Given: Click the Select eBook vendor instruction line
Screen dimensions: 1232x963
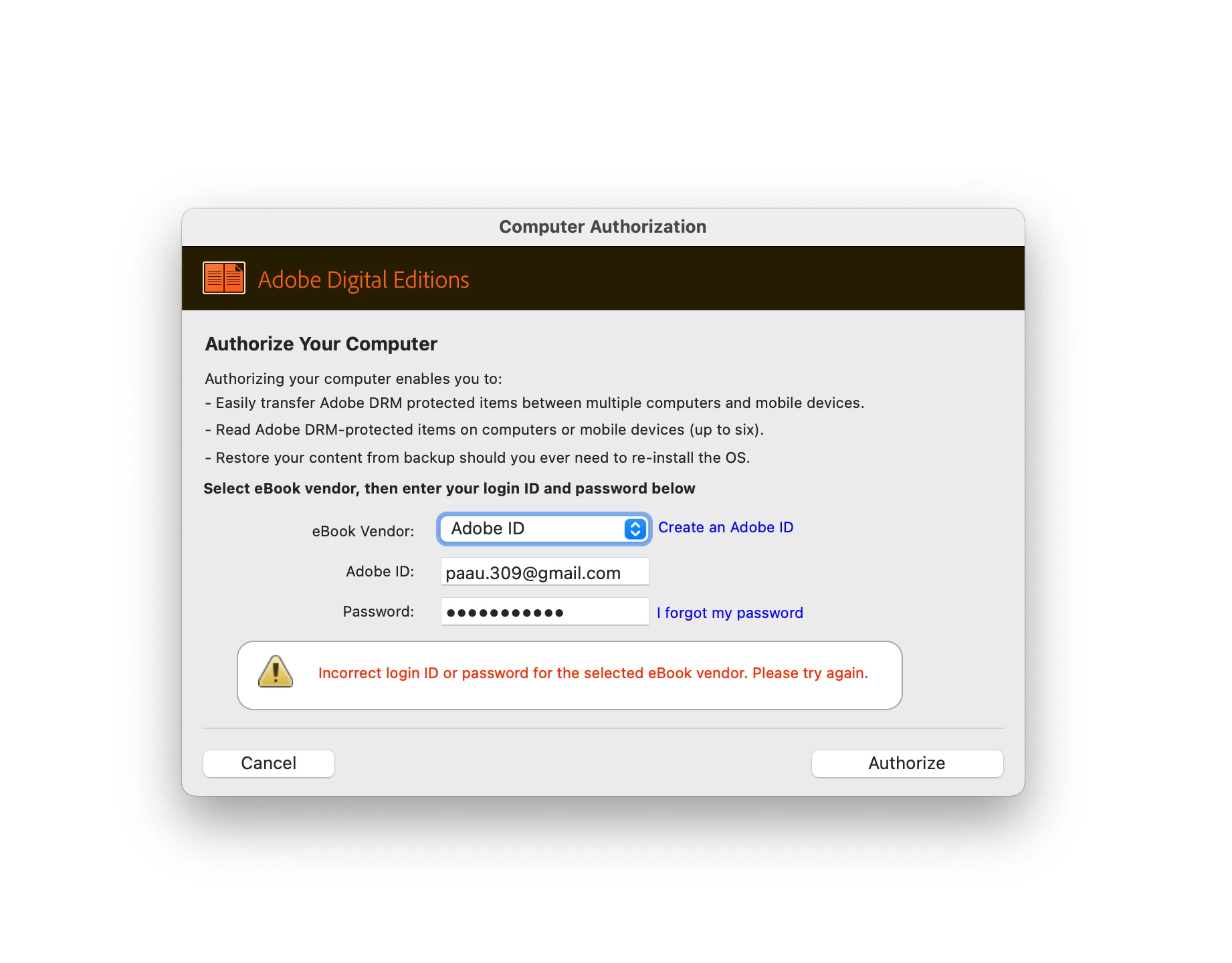Looking at the screenshot, I should [x=449, y=488].
